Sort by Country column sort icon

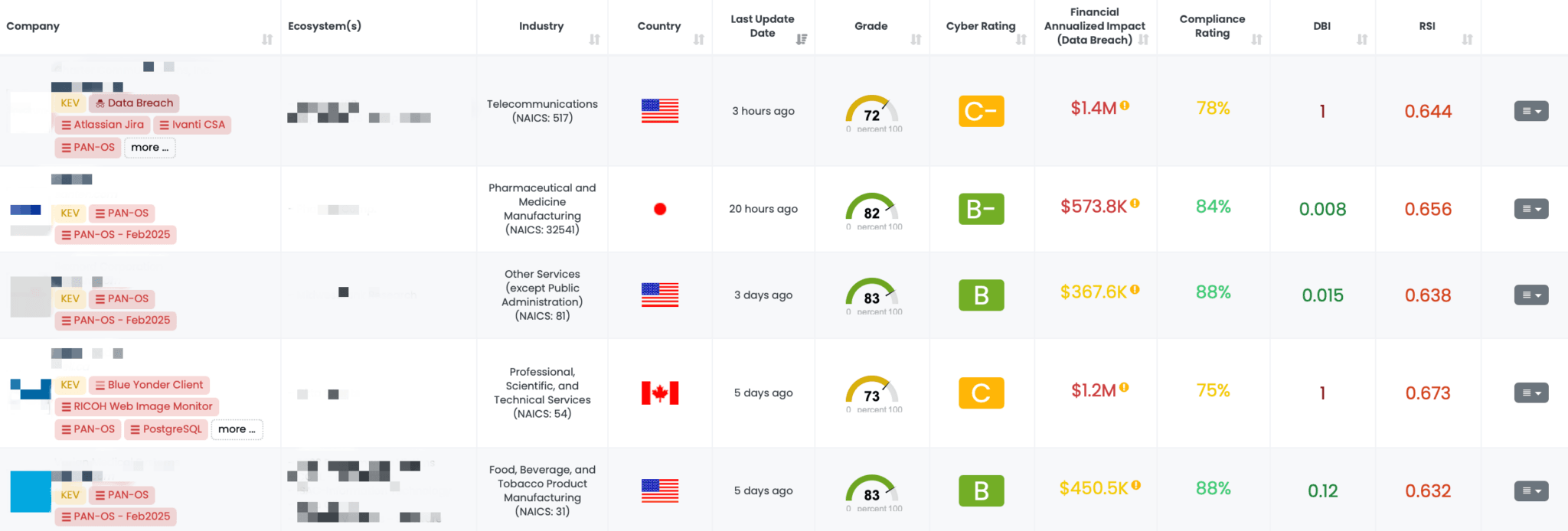(x=698, y=40)
